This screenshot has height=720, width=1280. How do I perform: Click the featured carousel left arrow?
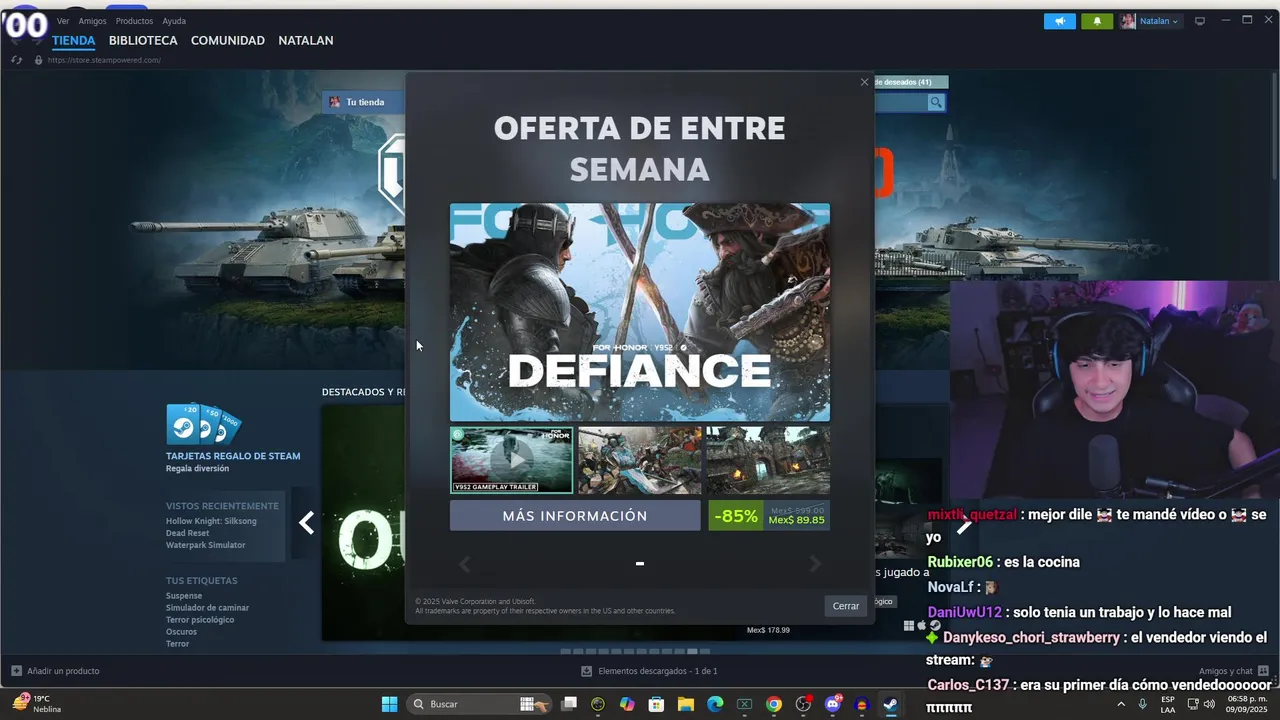[306, 523]
